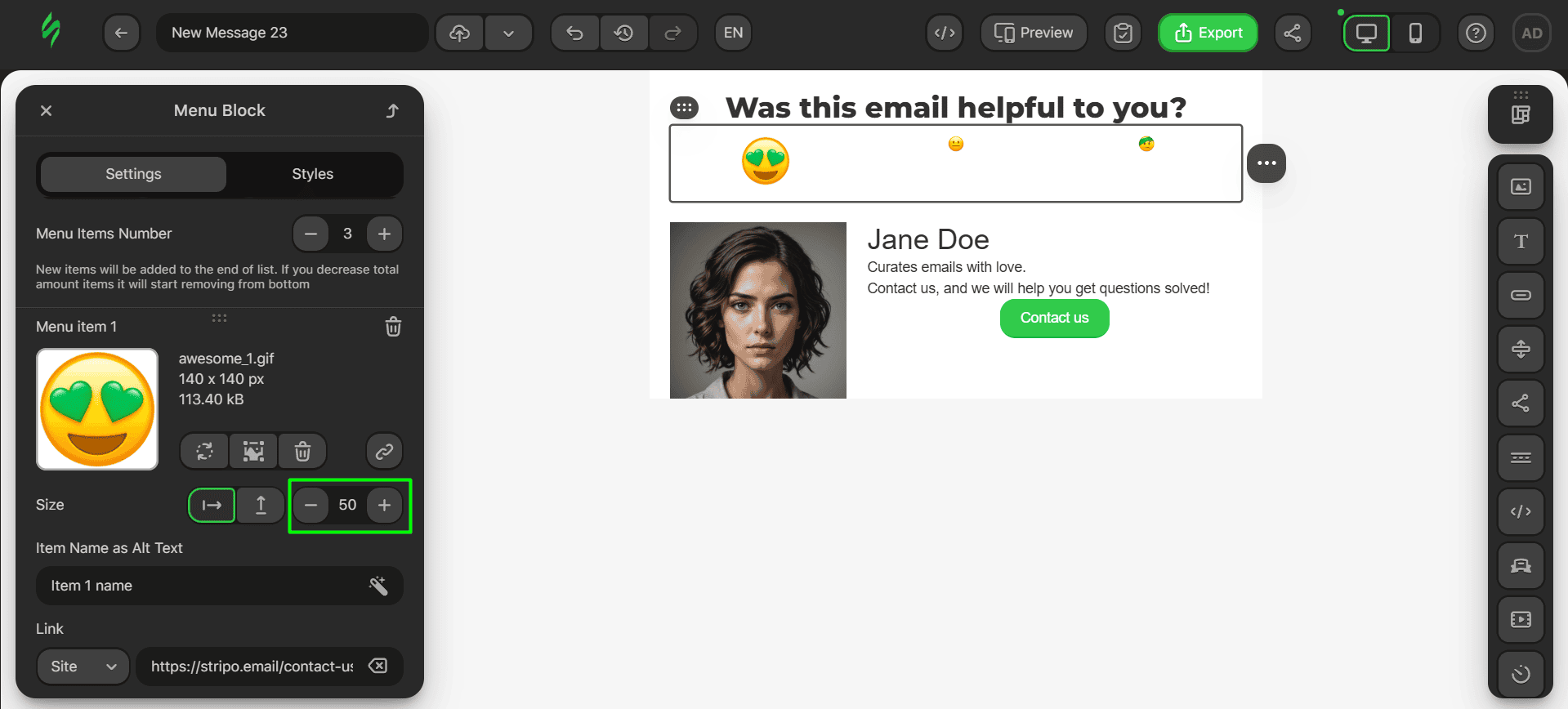The width and height of the screenshot is (1568, 709).
Task: Open the three-dots menu beside the menu block
Action: (1266, 163)
